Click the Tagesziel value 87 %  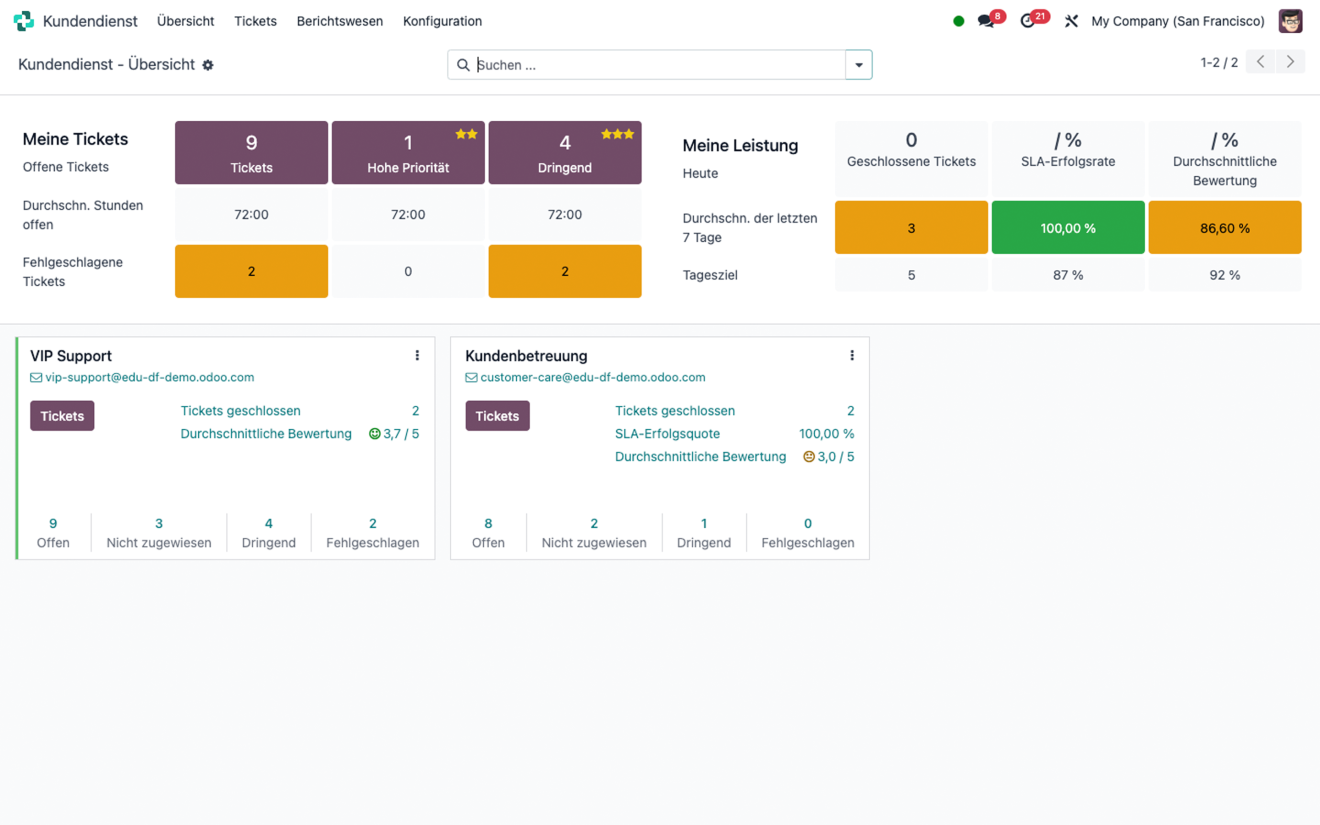coord(1068,275)
